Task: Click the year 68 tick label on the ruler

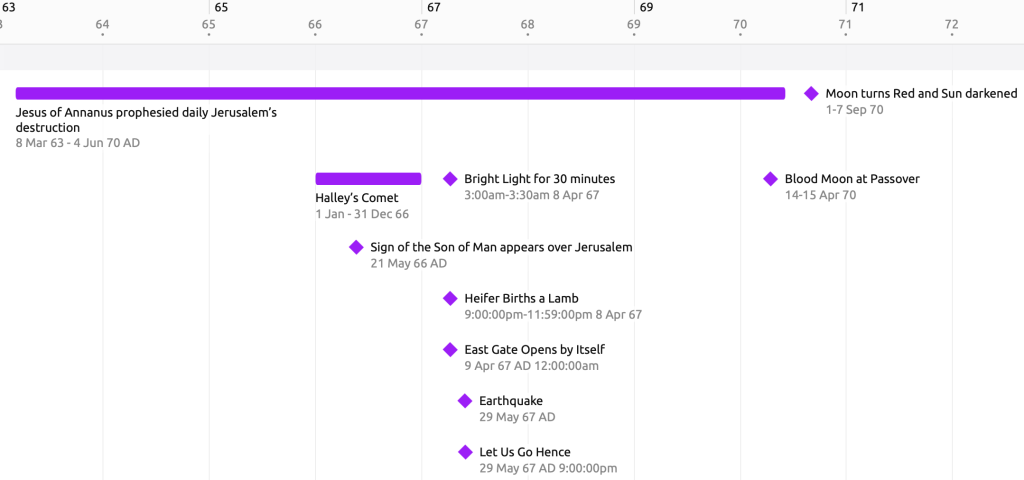Action: point(527,24)
